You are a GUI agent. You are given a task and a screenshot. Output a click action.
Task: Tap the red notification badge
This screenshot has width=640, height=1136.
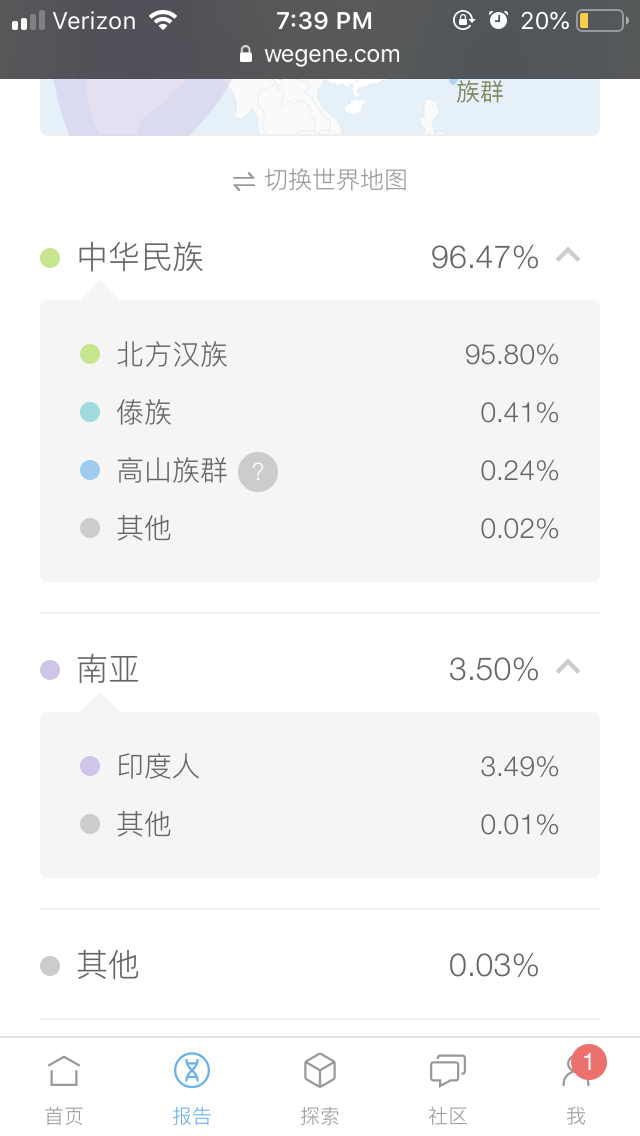[589, 1062]
